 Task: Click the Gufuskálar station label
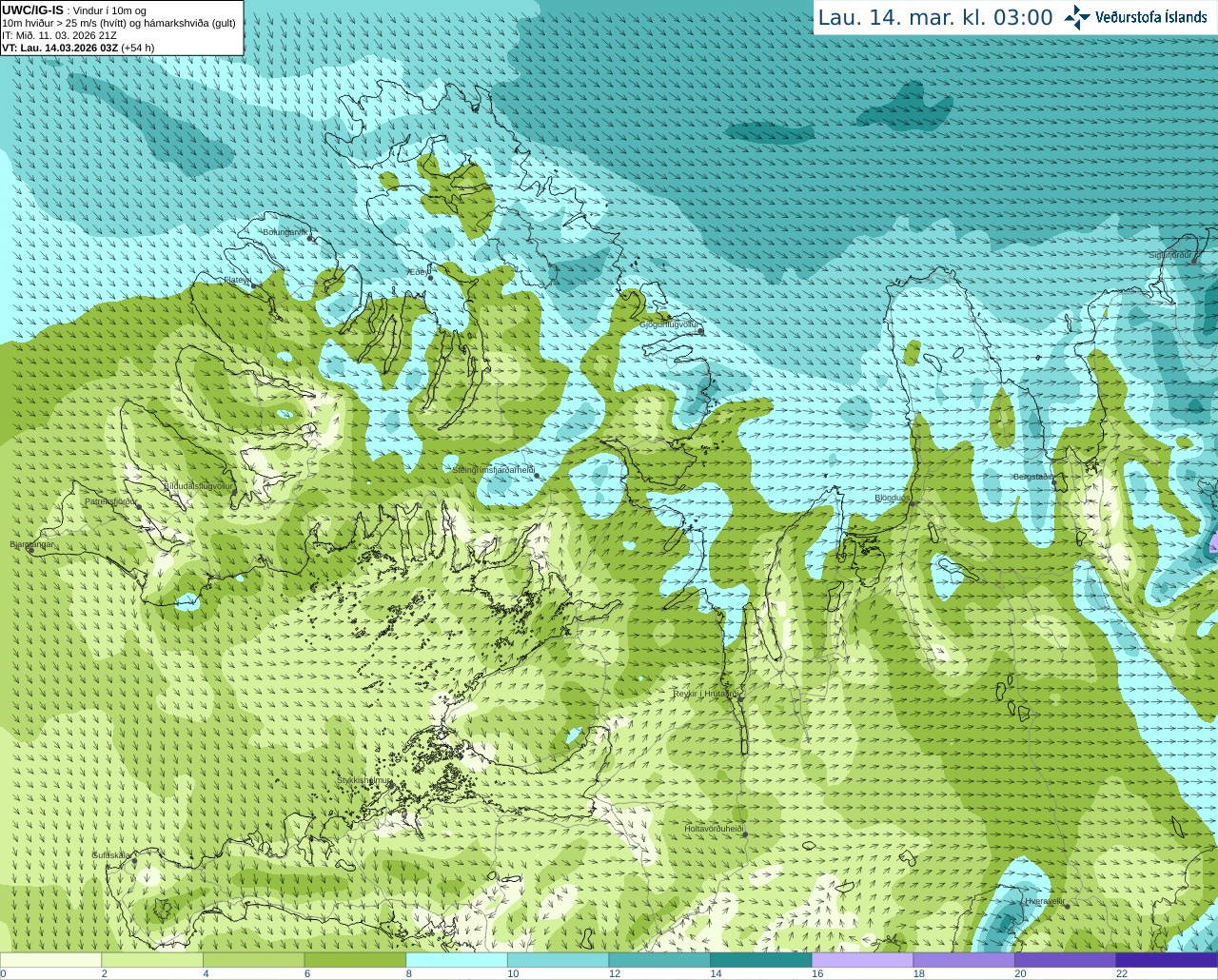click(111, 855)
